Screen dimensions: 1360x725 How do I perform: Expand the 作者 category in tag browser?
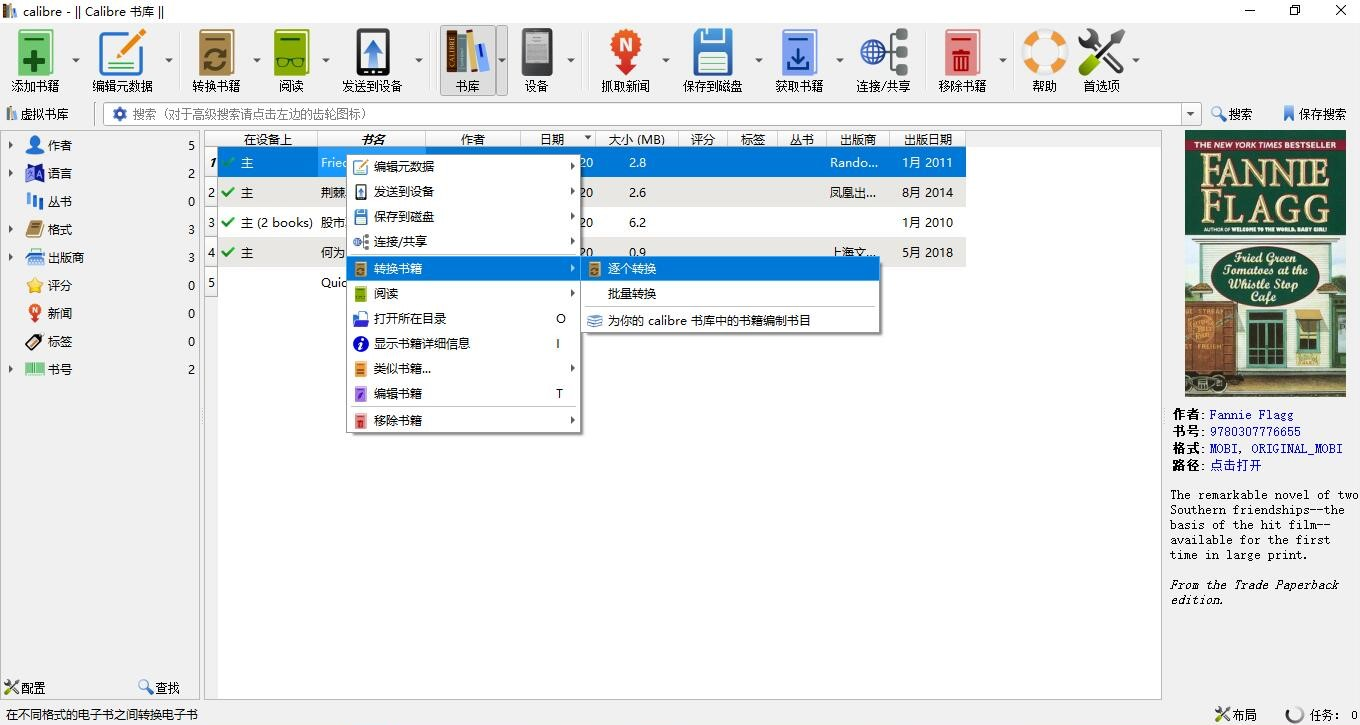click(11, 145)
